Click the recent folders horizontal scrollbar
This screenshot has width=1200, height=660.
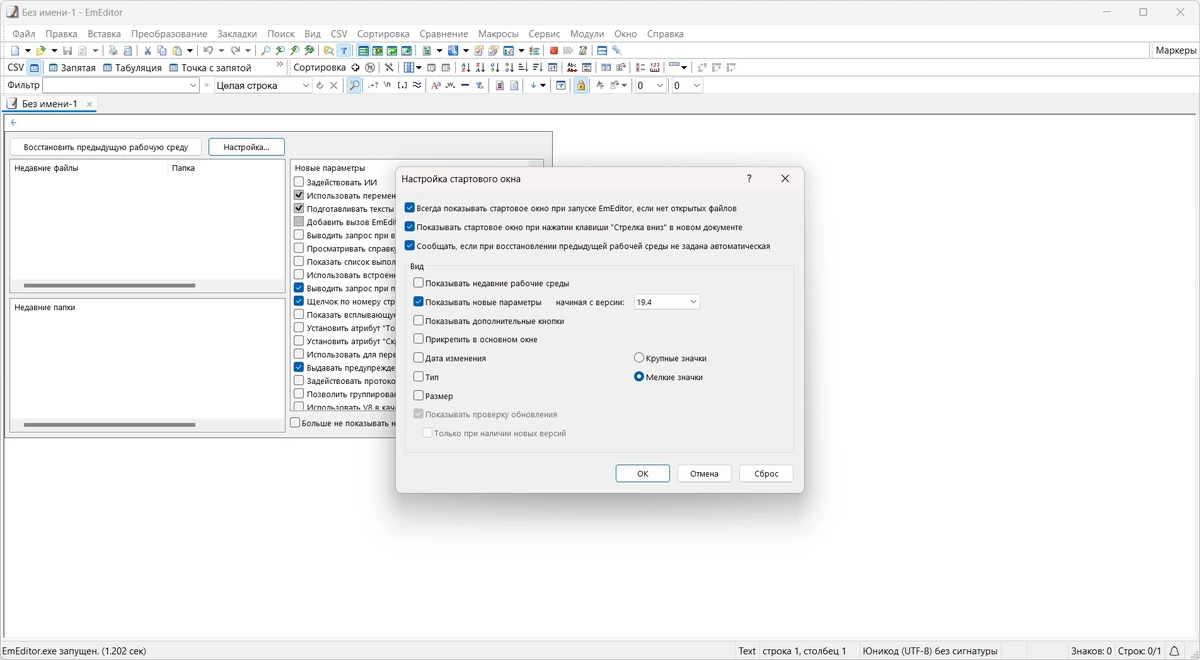pos(109,425)
